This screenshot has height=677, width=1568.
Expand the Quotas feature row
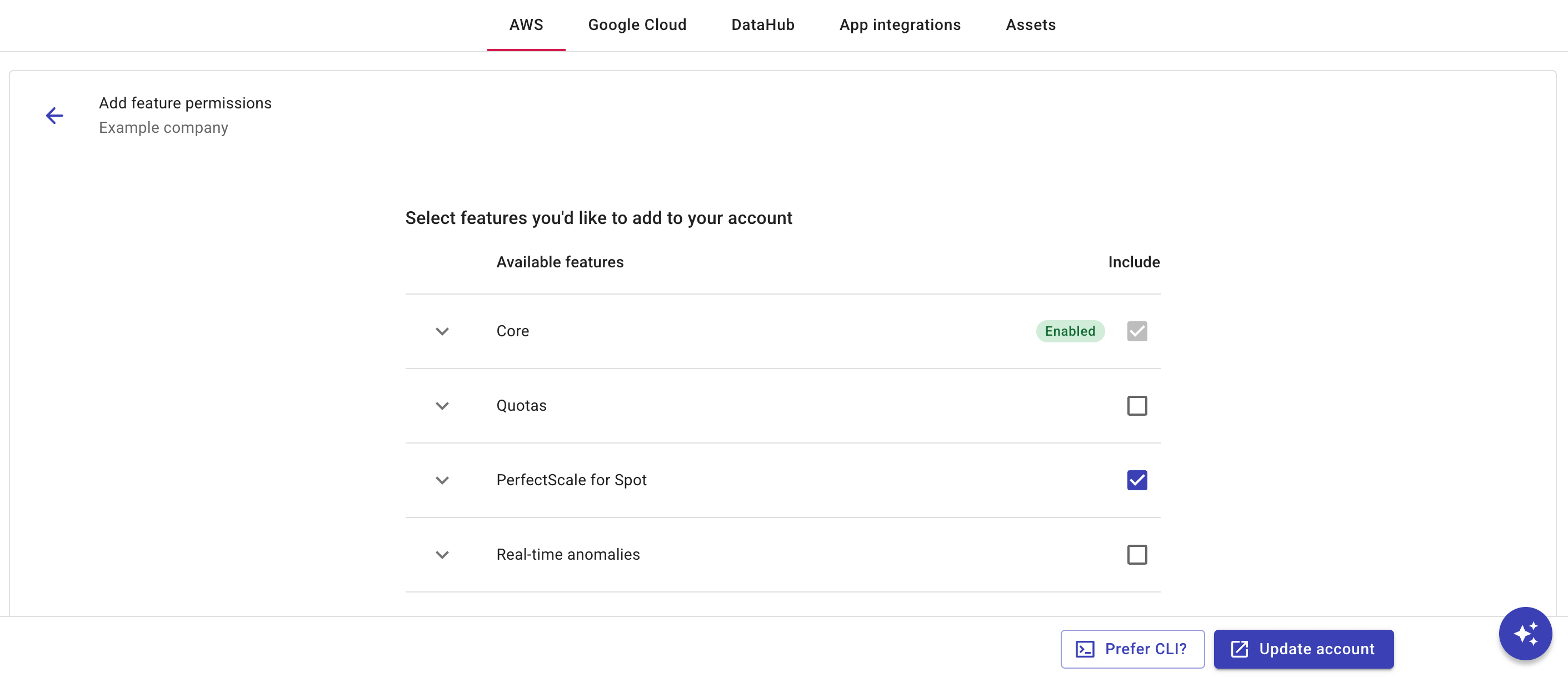click(442, 405)
